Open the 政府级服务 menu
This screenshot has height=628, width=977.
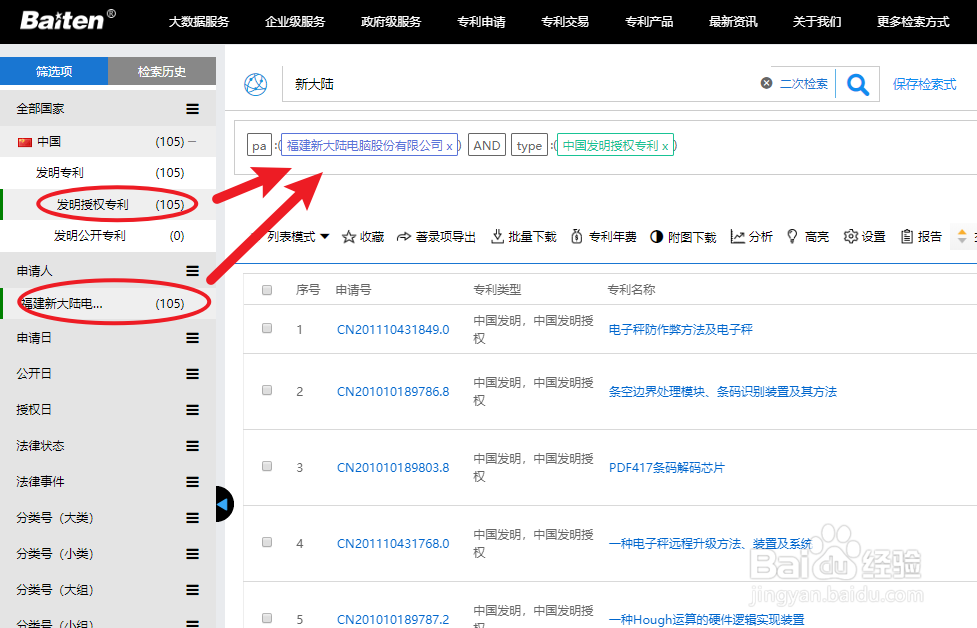(391, 22)
